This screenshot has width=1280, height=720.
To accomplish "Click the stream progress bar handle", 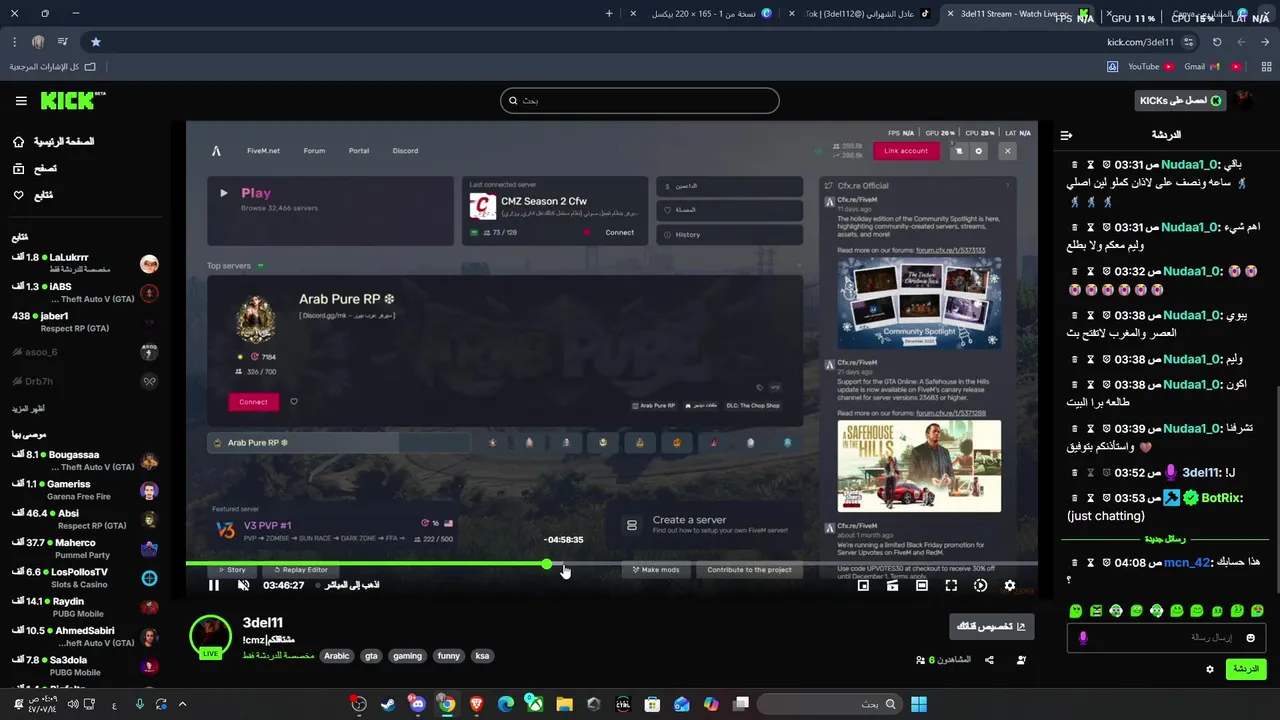I will (x=547, y=564).
